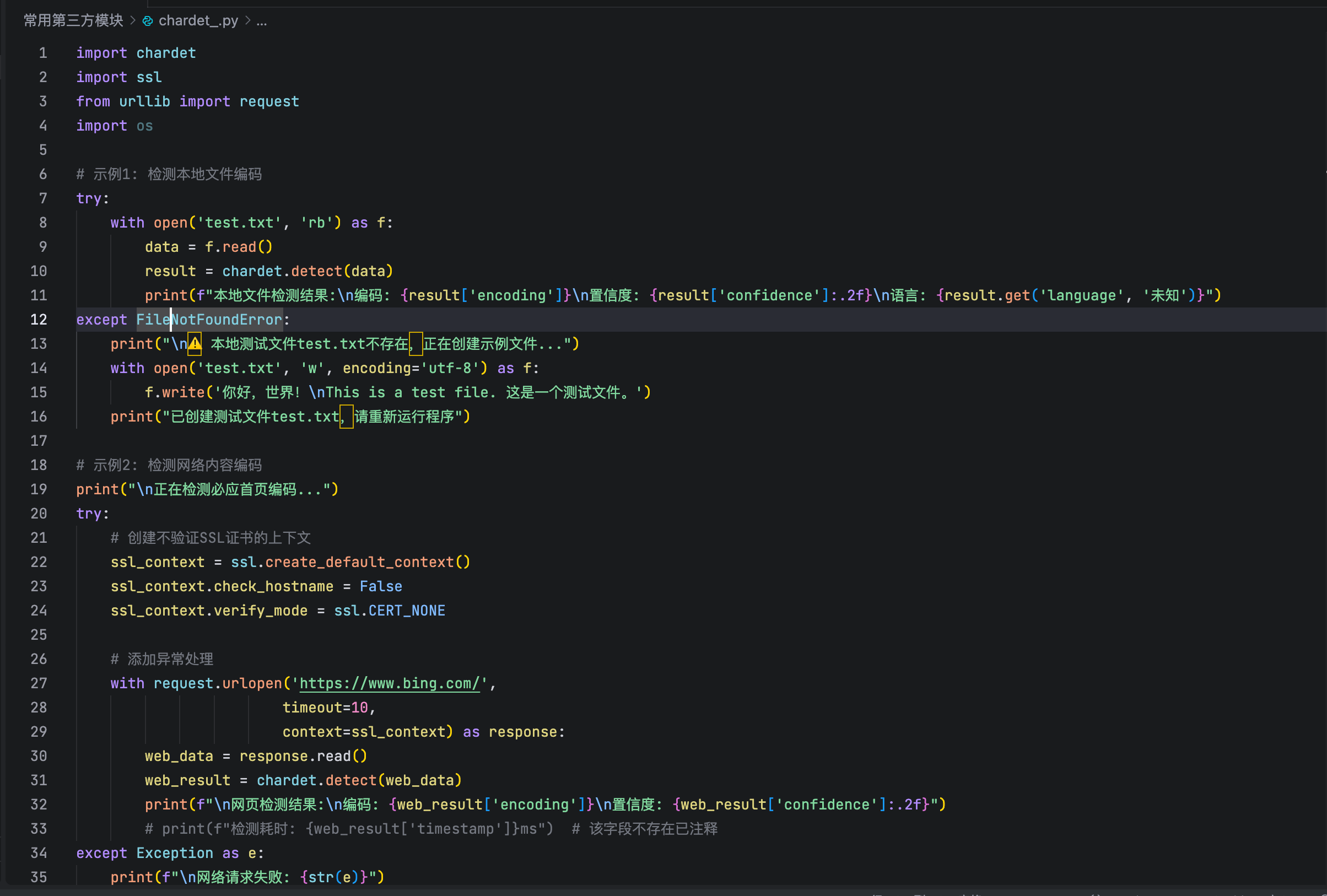
Task: Click highlighted fullwidth comma on line 13
Action: [x=415, y=344]
